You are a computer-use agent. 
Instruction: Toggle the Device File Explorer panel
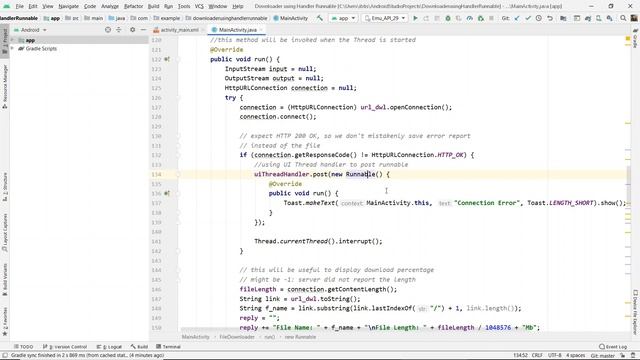636,312
